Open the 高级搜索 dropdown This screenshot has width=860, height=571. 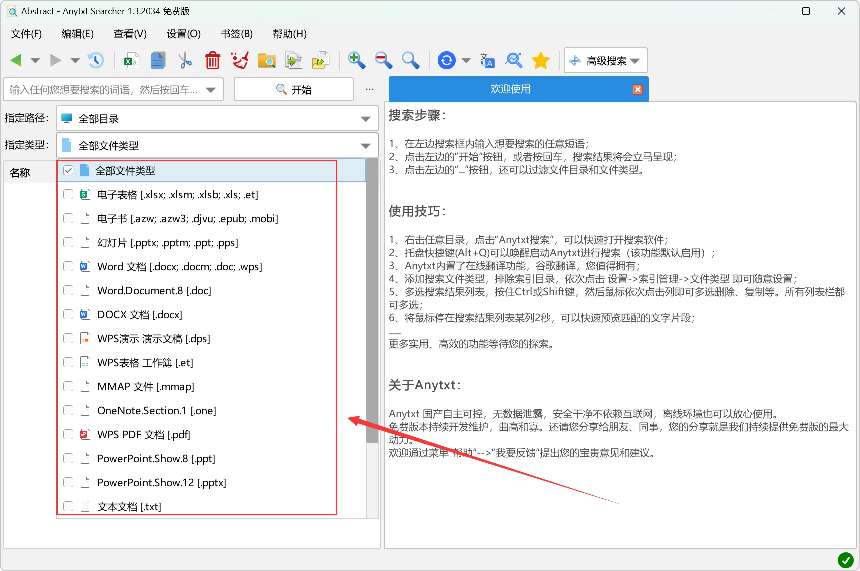pos(606,60)
